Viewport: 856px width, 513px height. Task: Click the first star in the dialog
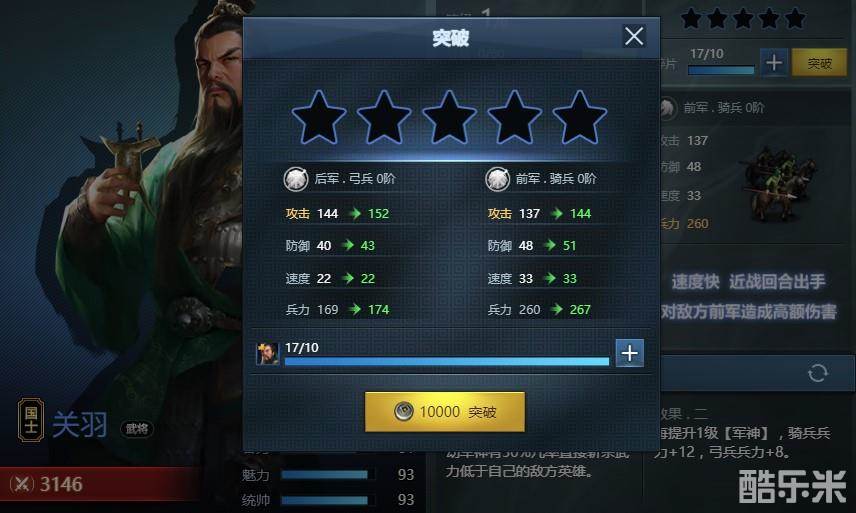click(319, 118)
